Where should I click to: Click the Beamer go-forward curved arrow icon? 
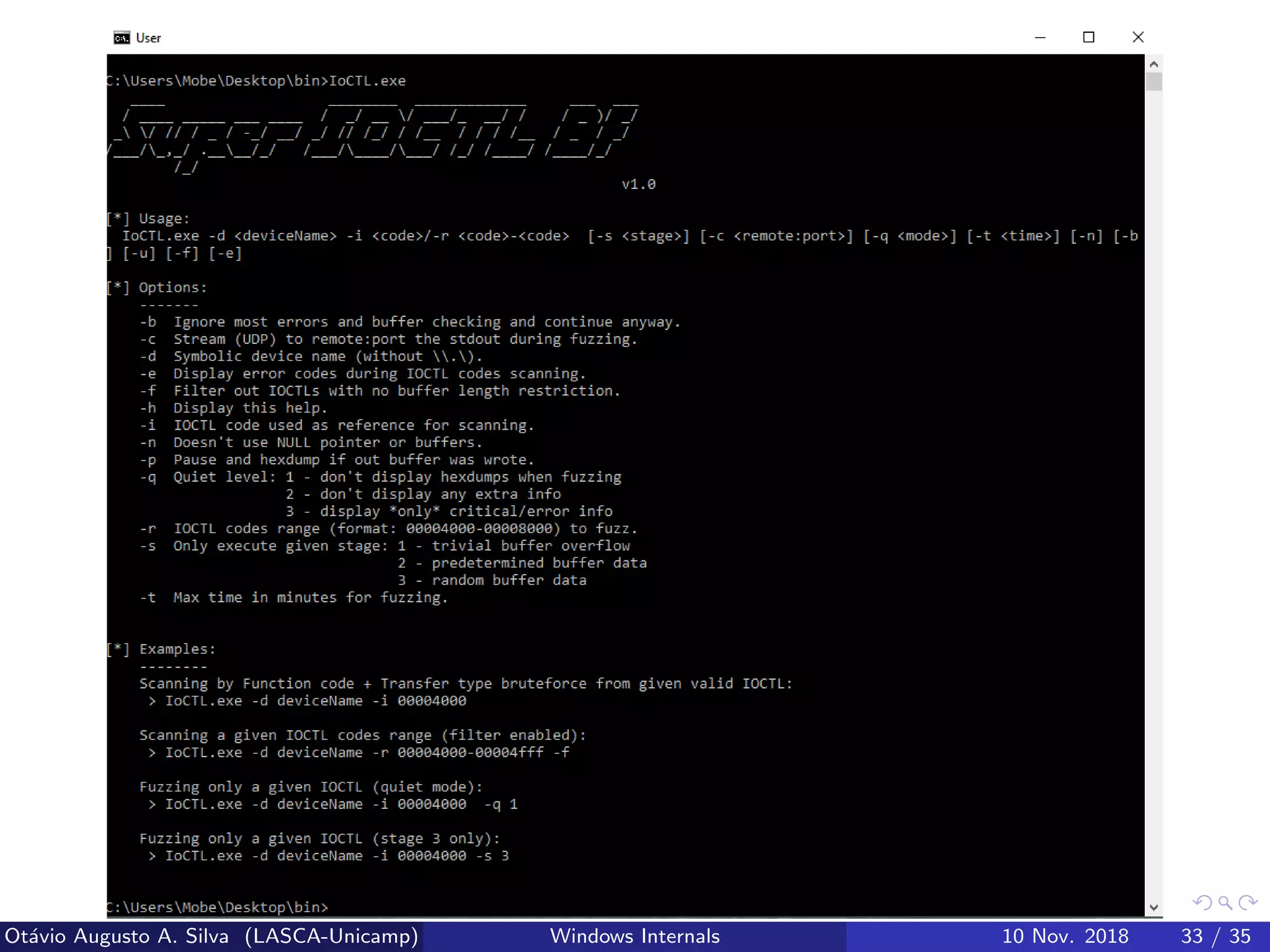point(1247,902)
